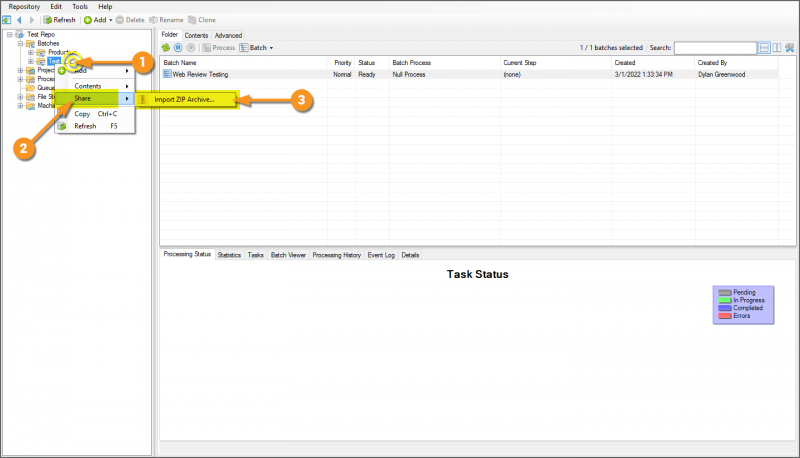Click the home icon in the toolbar
800x458 pixels.
tap(7, 20)
